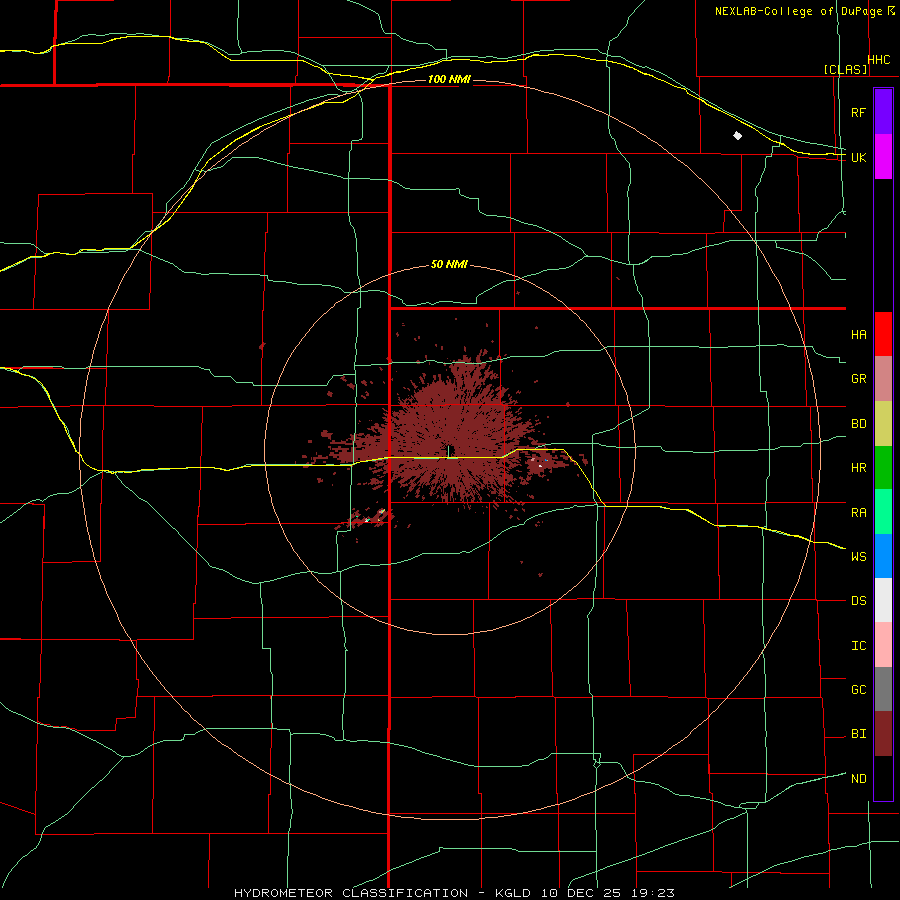Viewport: 900px width, 900px height.
Task: Click the white diamond marker on the map
Action: coord(738,135)
